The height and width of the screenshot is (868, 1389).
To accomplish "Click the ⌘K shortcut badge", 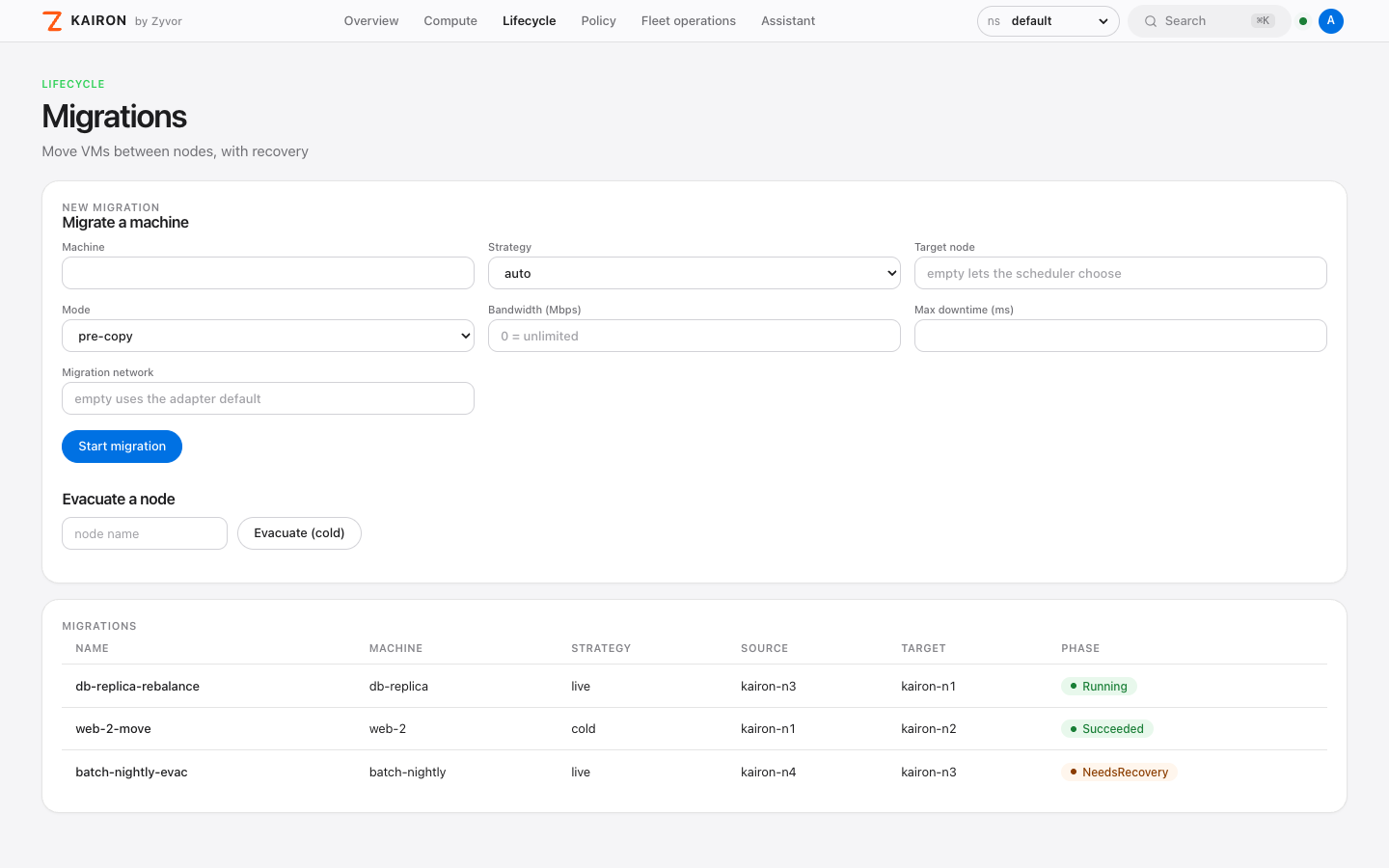I will tap(1263, 21).
